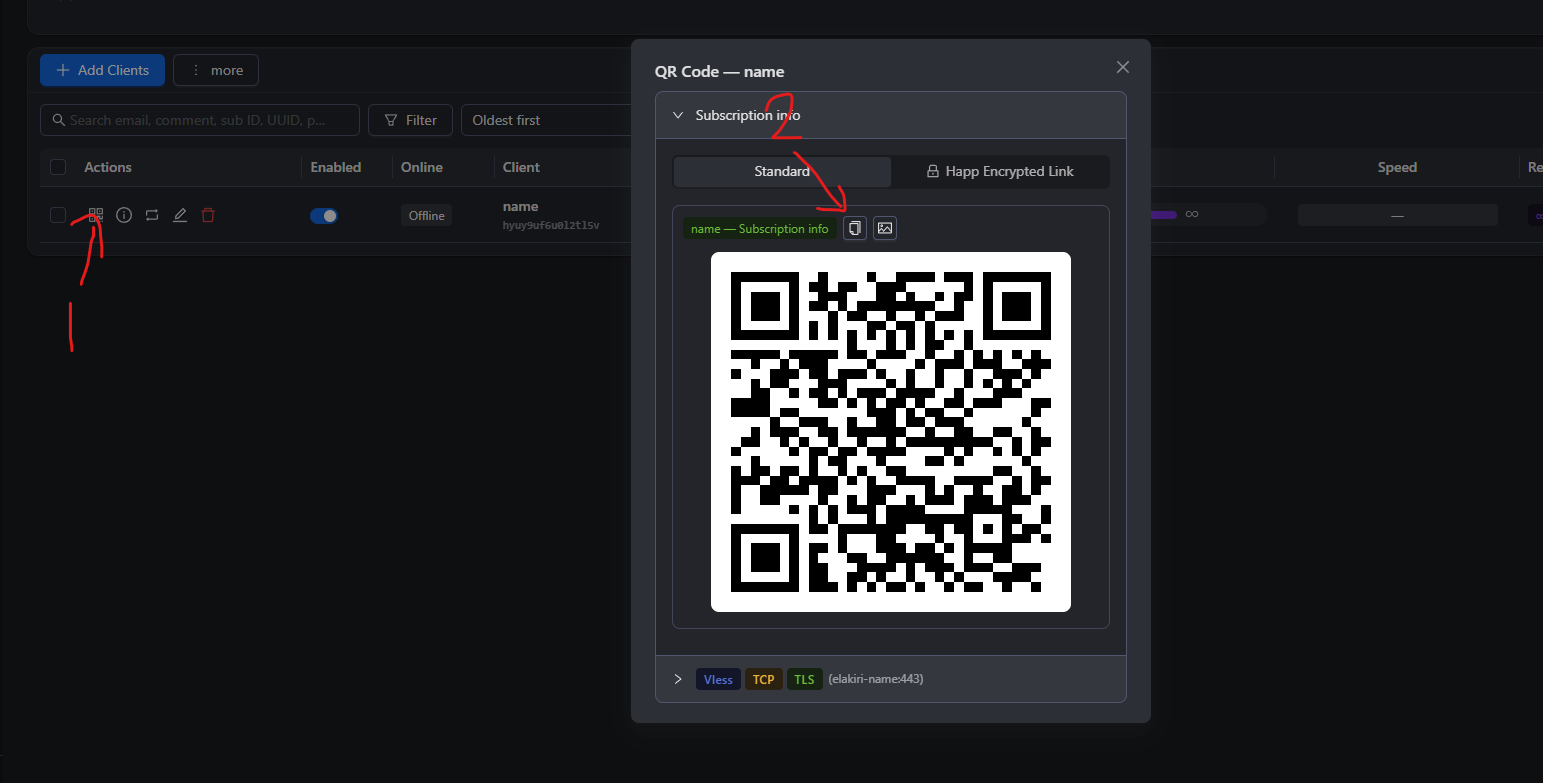The width and height of the screenshot is (1543, 783).
Task: Click the Online column header
Action: [422, 167]
